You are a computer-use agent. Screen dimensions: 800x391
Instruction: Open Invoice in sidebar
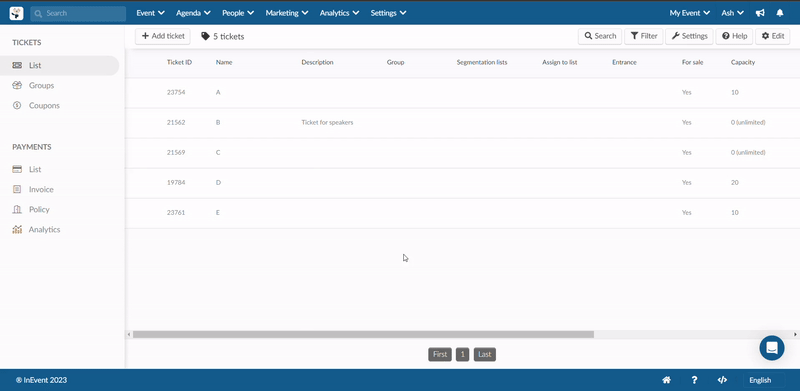point(41,189)
